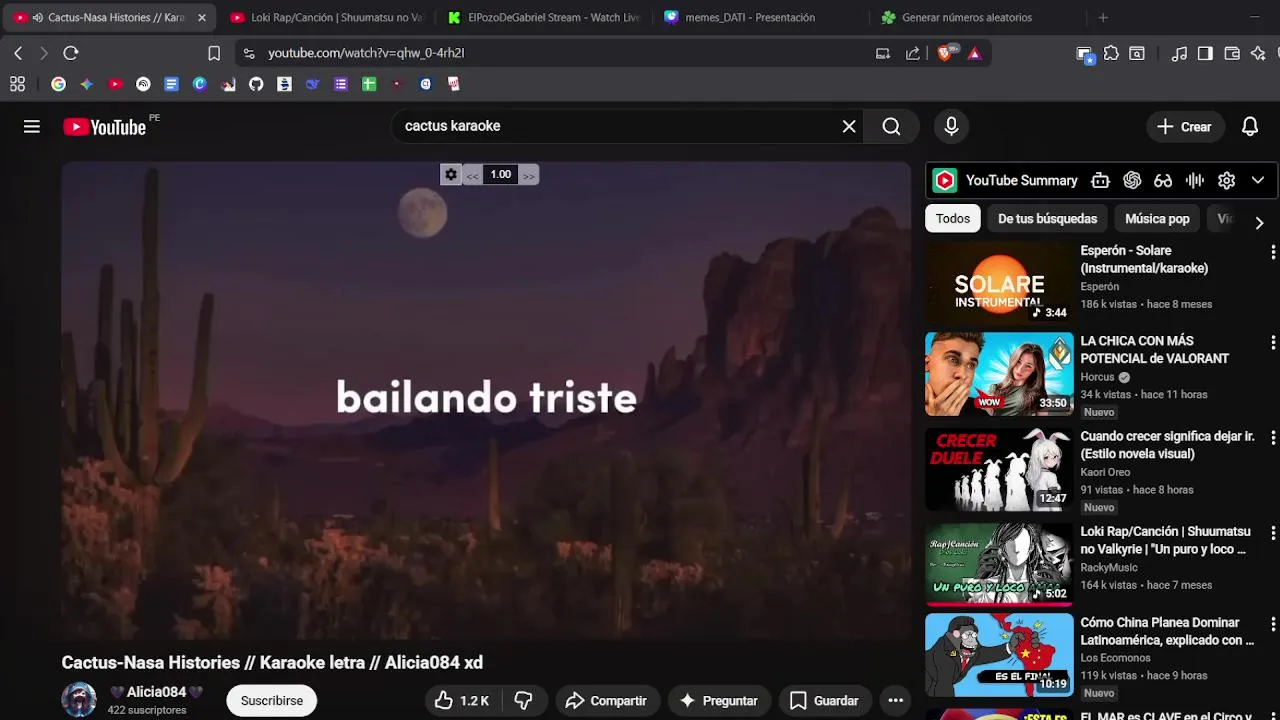Bookmark this page with bookmark icon
Image resolution: width=1280 pixels, height=720 pixels.
coord(214,53)
